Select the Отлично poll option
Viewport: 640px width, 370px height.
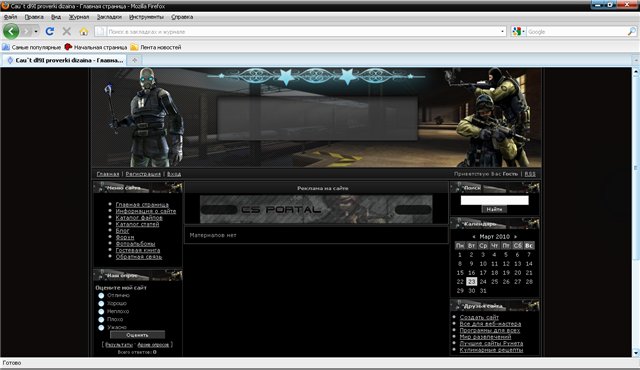click(x=101, y=295)
